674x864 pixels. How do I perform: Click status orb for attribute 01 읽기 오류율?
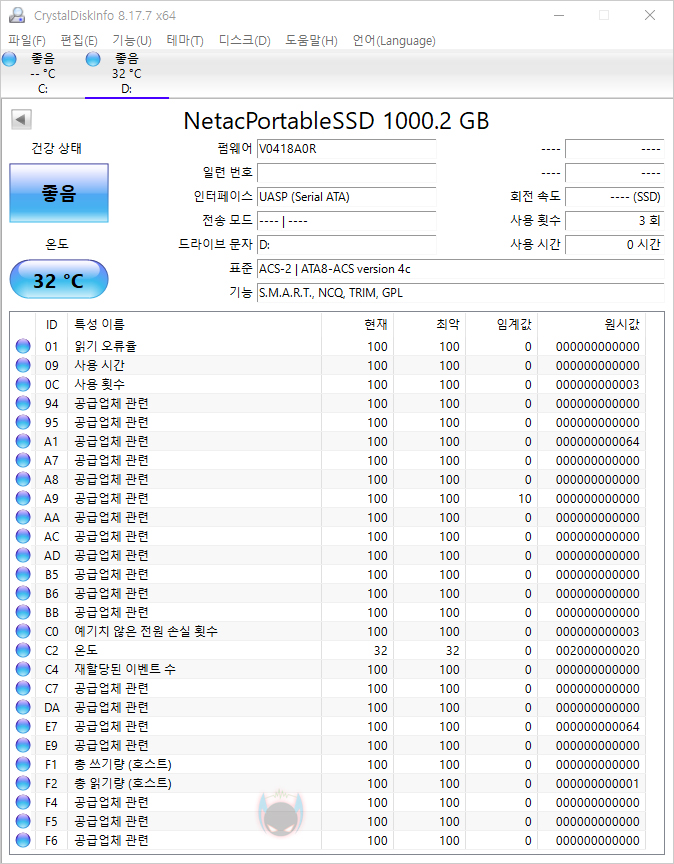(x=23, y=347)
